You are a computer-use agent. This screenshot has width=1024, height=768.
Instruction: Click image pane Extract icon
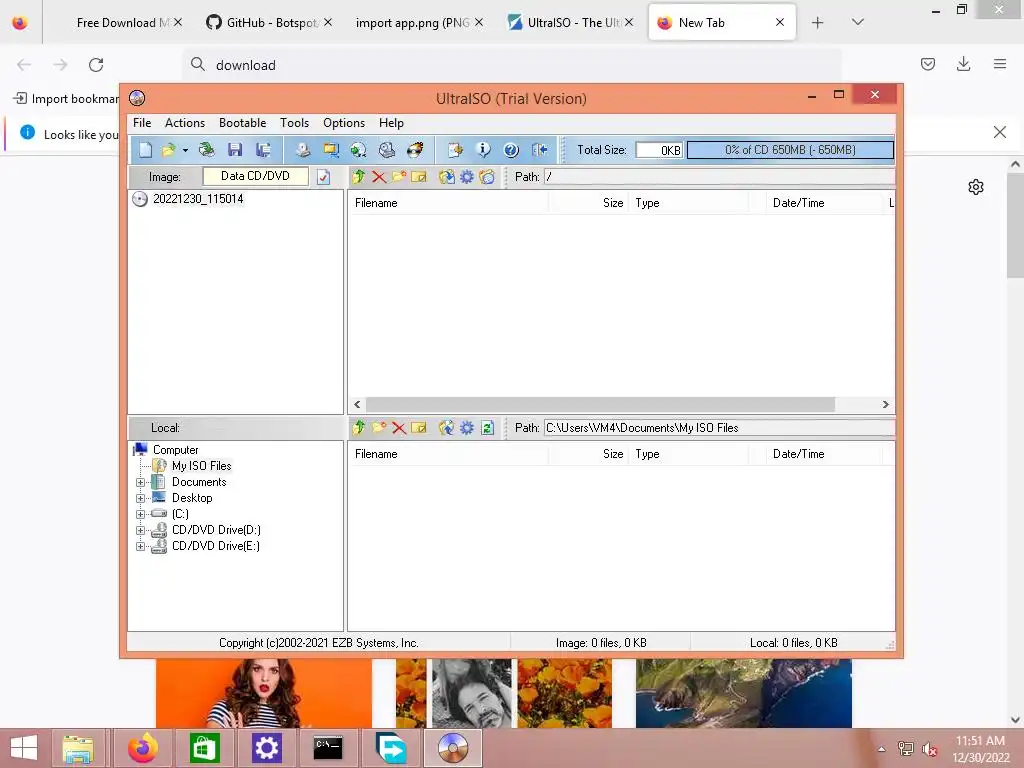coord(447,177)
